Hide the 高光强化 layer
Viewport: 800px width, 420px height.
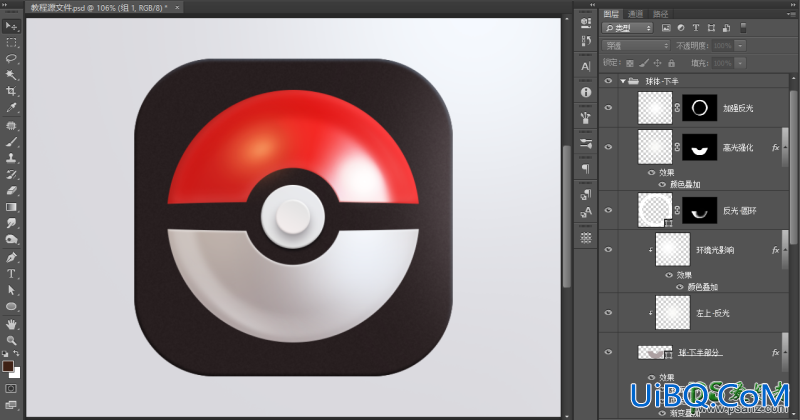click(608, 147)
